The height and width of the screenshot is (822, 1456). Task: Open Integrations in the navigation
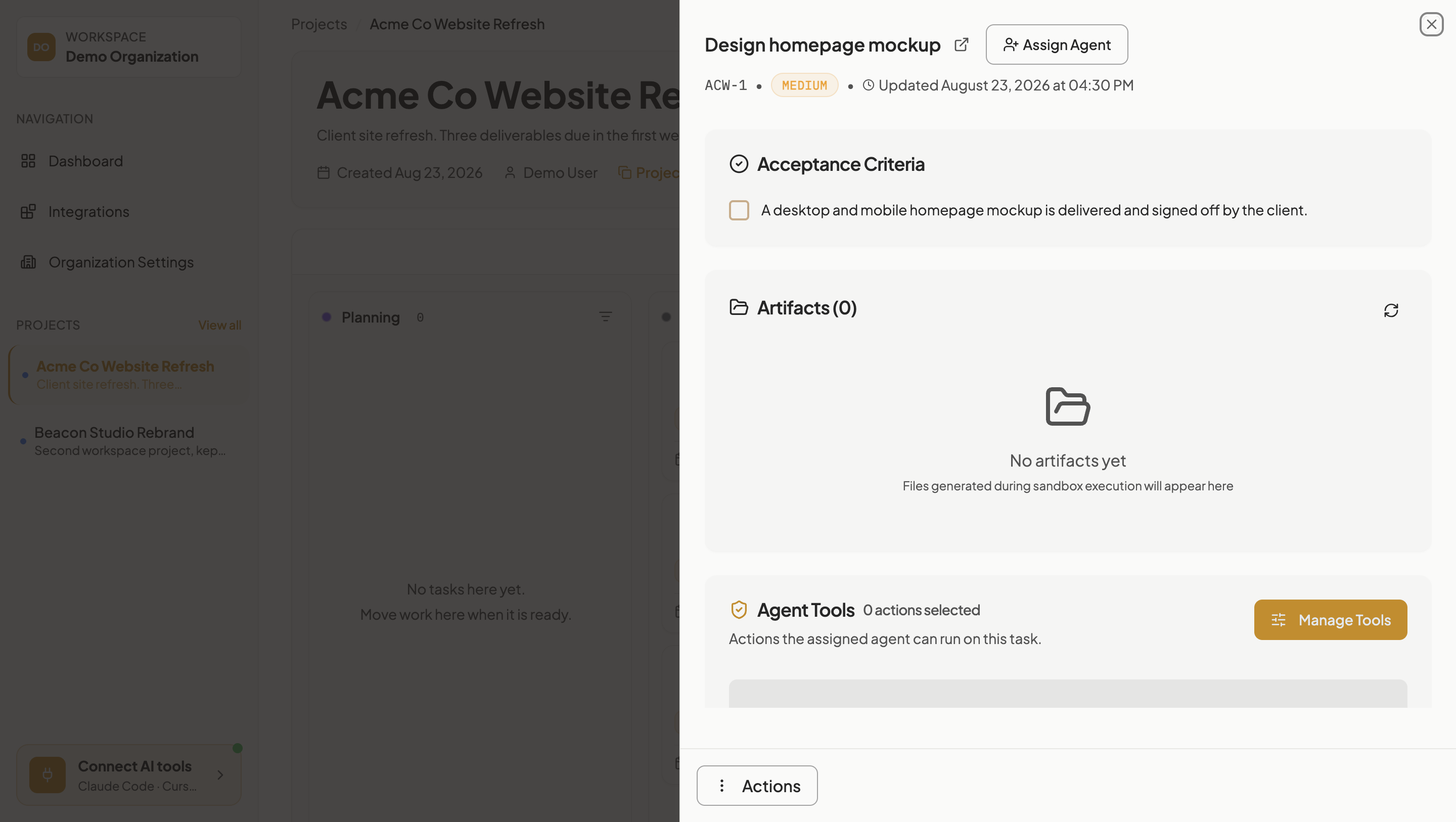129,211
